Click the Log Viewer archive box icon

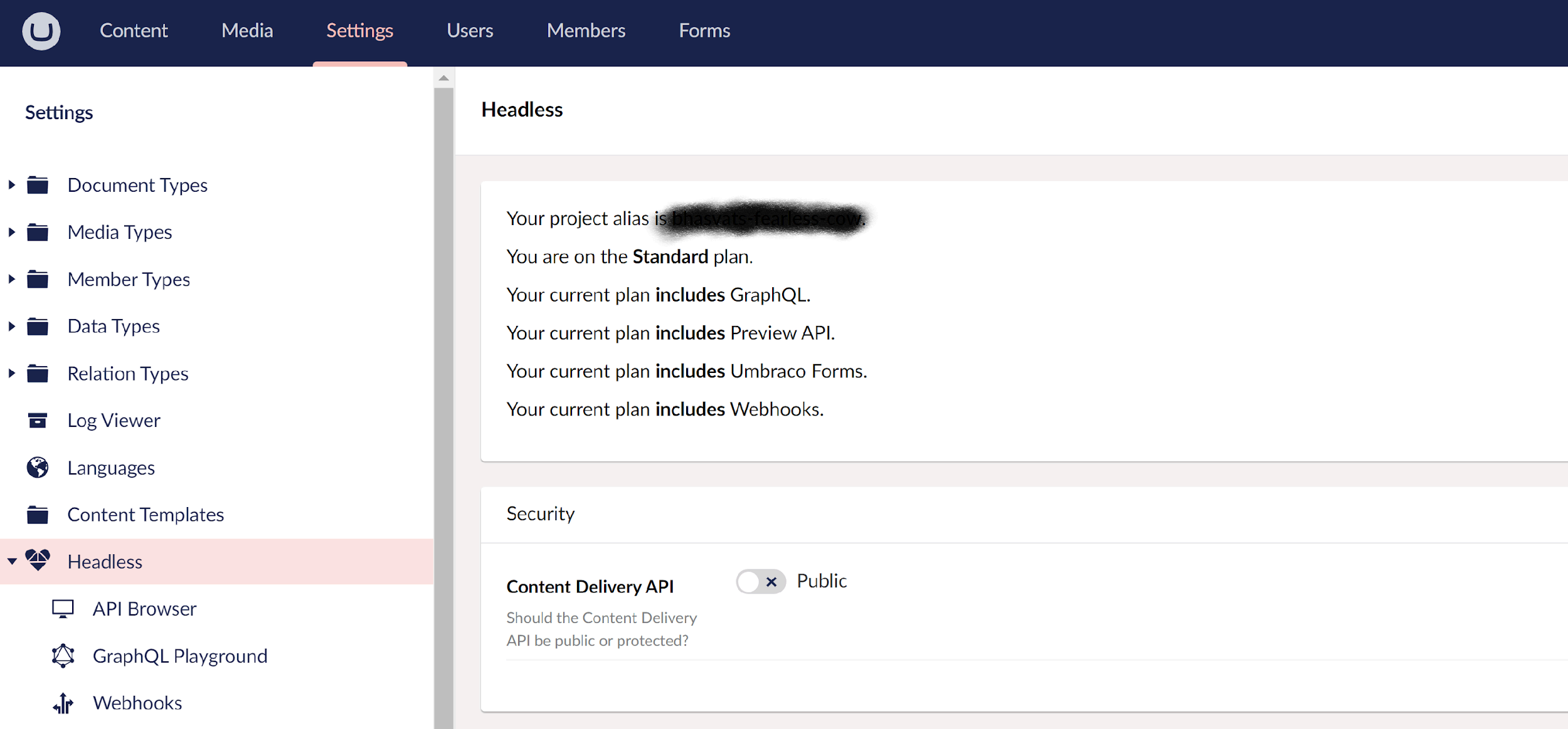click(x=38, y=420)
